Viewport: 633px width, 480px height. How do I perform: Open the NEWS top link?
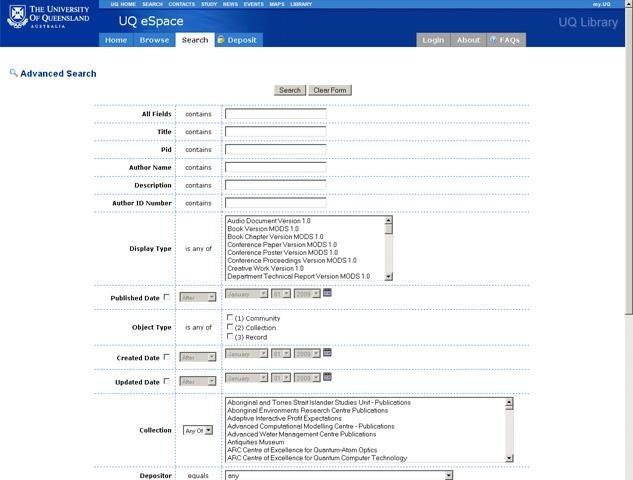tap(230, 4)
